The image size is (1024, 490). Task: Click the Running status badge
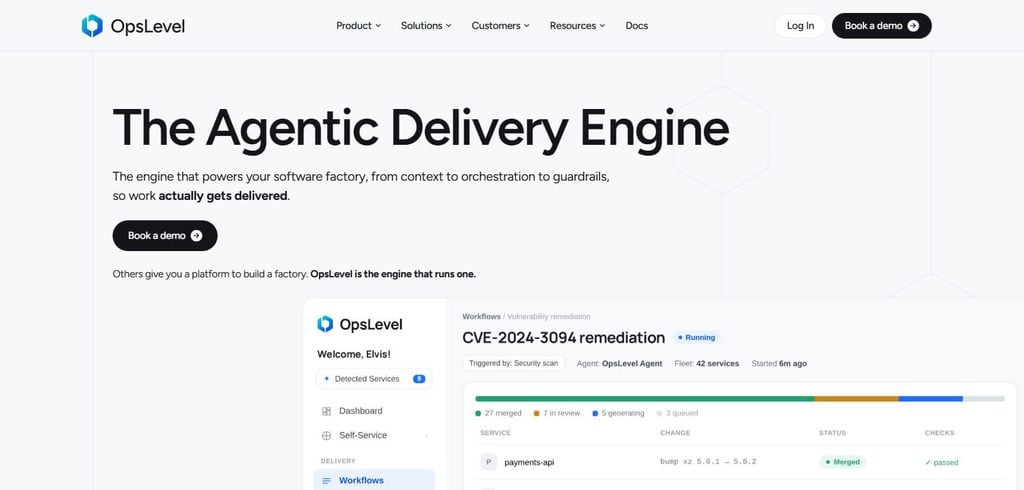coord(697,338)
